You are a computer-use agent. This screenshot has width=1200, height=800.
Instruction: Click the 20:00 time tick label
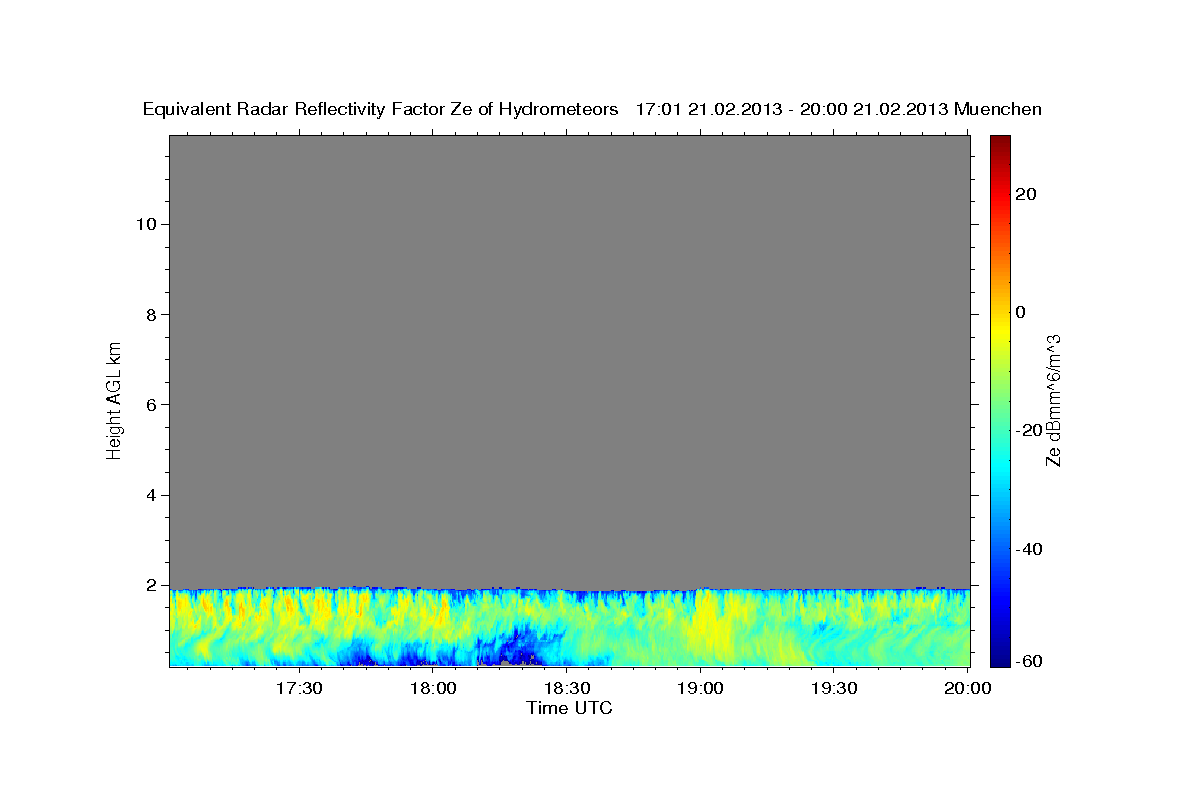tap(968, 688)
